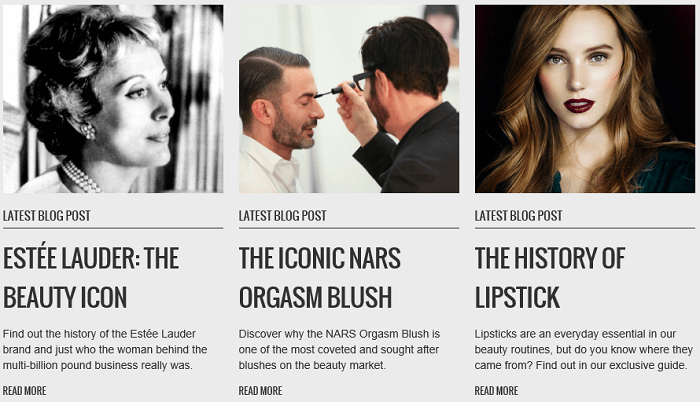
Task: Open the makeup application photo thumbnail
Action: (x=349, y=99)
